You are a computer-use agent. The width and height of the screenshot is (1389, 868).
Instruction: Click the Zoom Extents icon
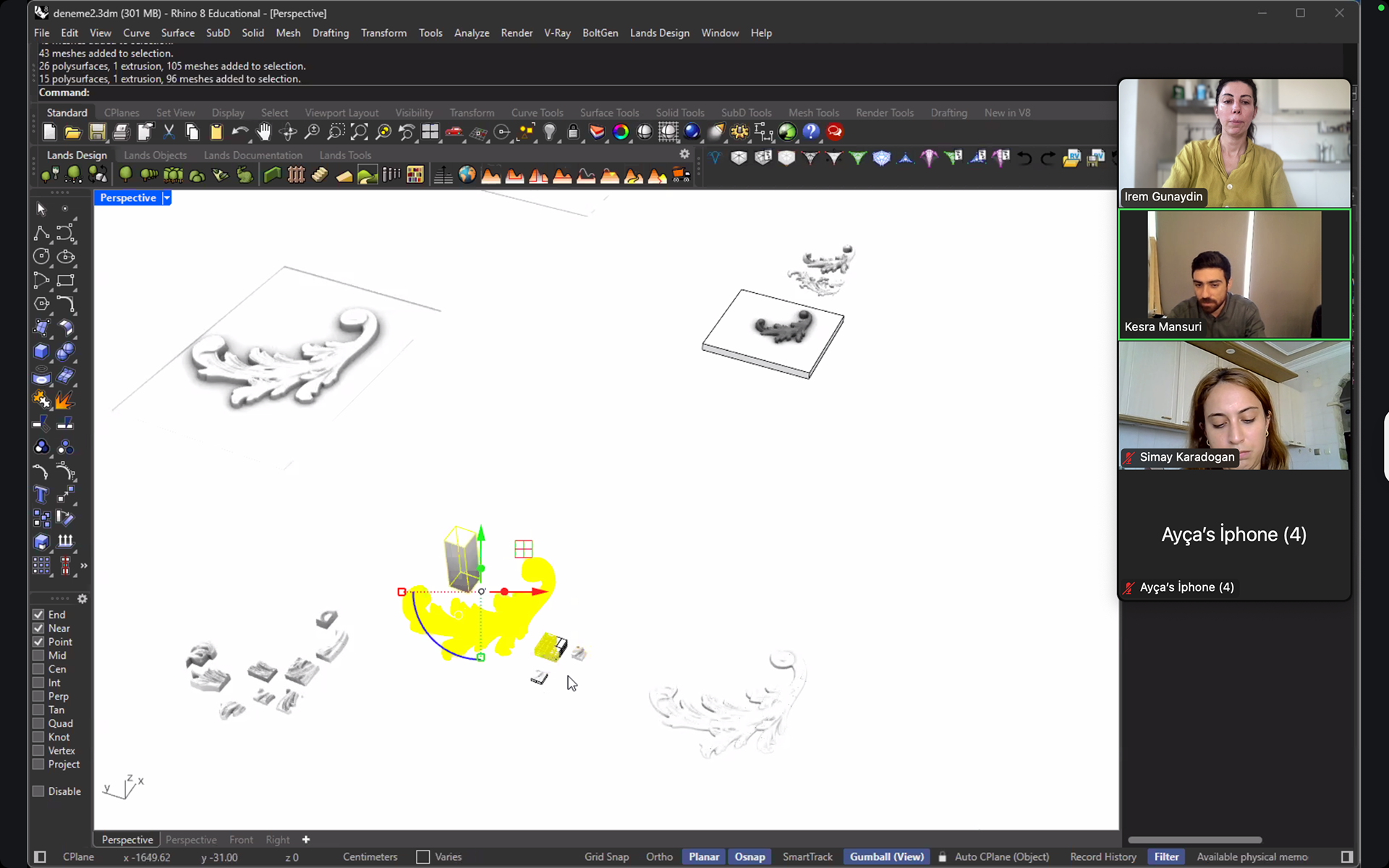360,132
